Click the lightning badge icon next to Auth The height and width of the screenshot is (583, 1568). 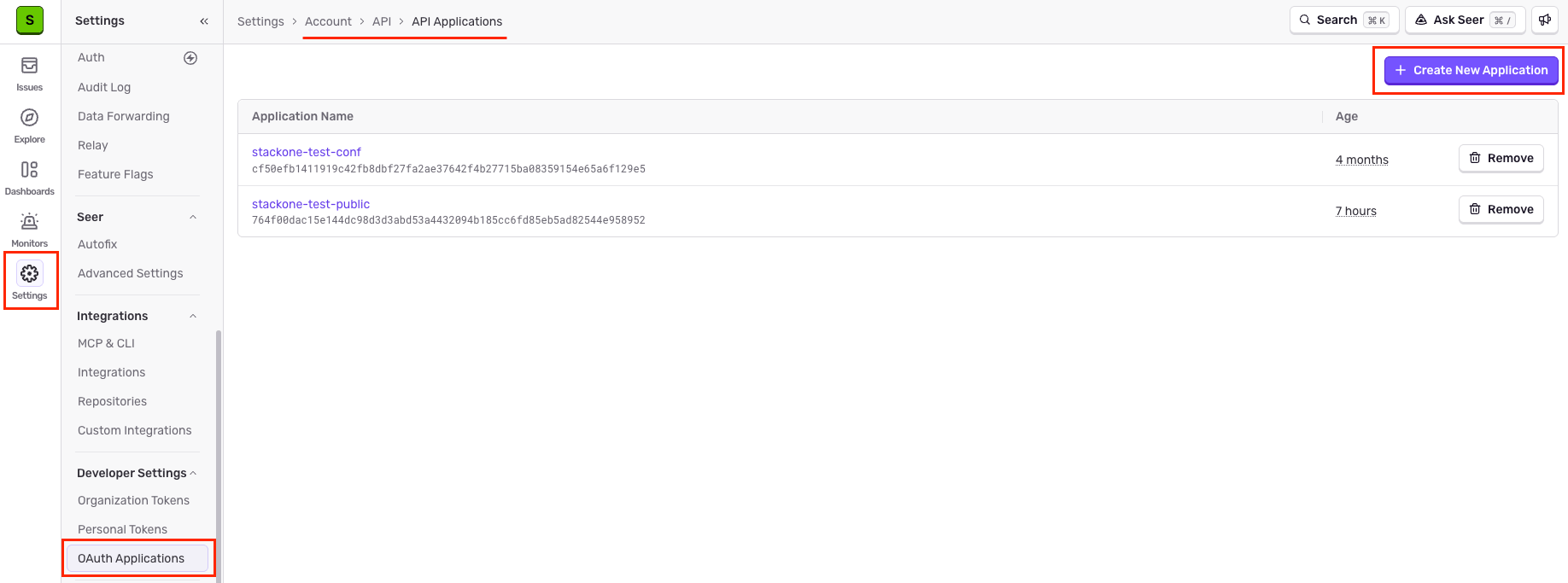click(190, 58)
